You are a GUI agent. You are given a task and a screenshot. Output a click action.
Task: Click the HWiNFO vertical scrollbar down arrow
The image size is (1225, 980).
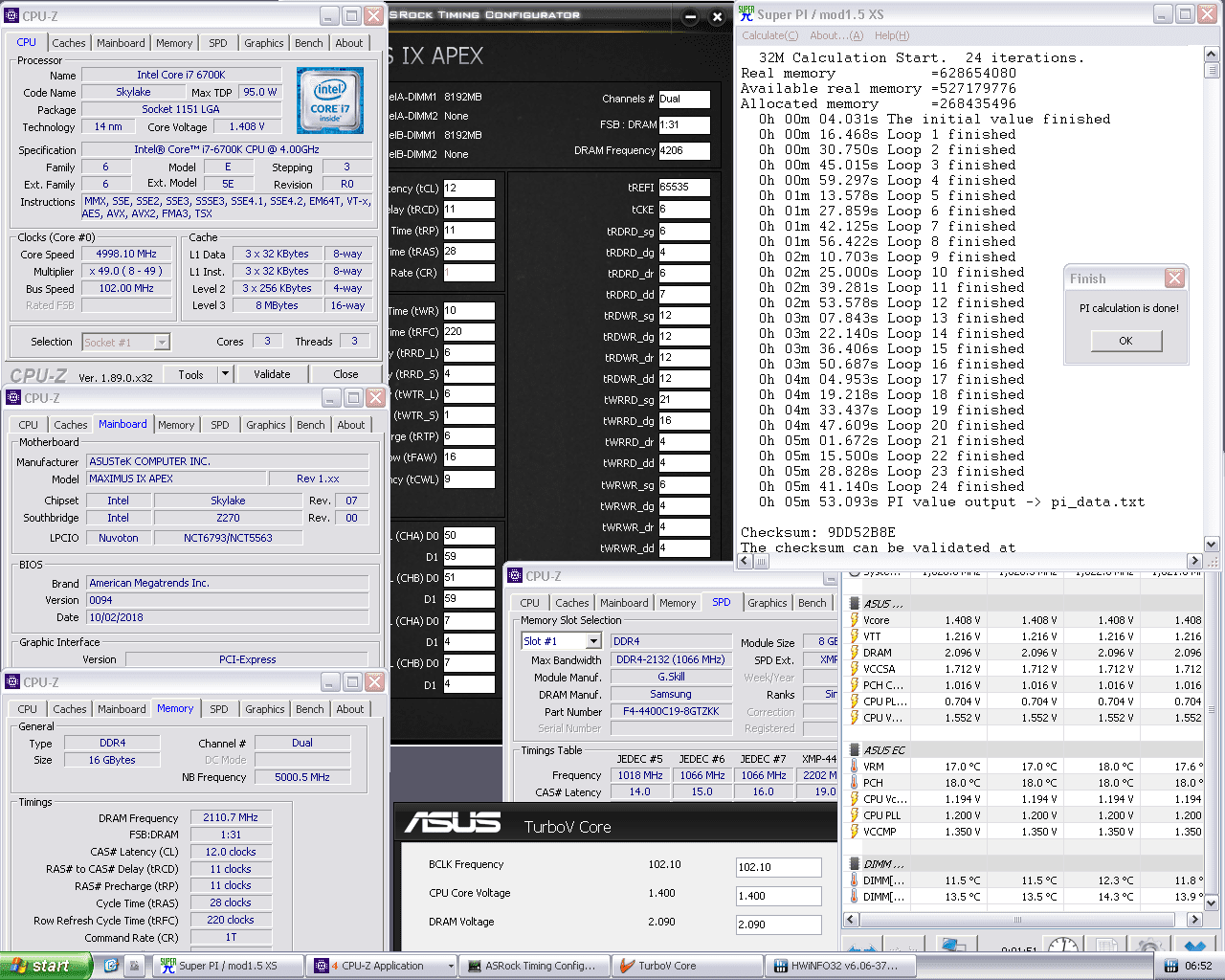point(1212,902)
